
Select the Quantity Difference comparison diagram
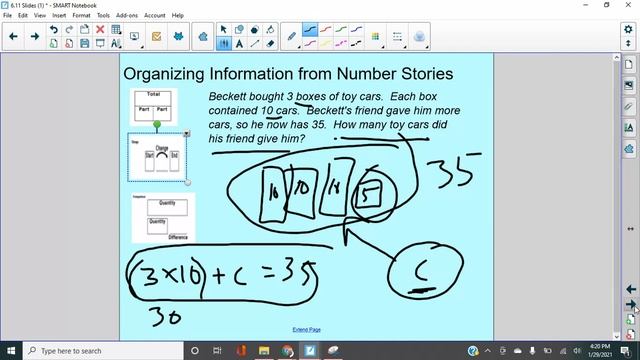[x=163, y=218]
